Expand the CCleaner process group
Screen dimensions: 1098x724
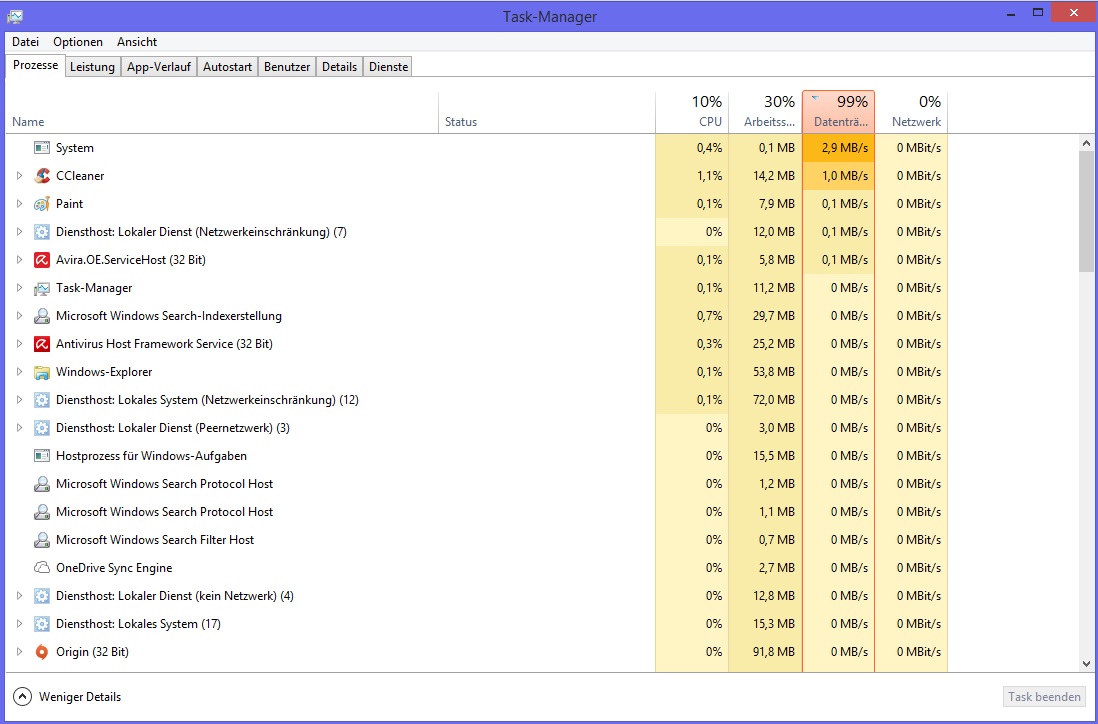pos(20,176)
